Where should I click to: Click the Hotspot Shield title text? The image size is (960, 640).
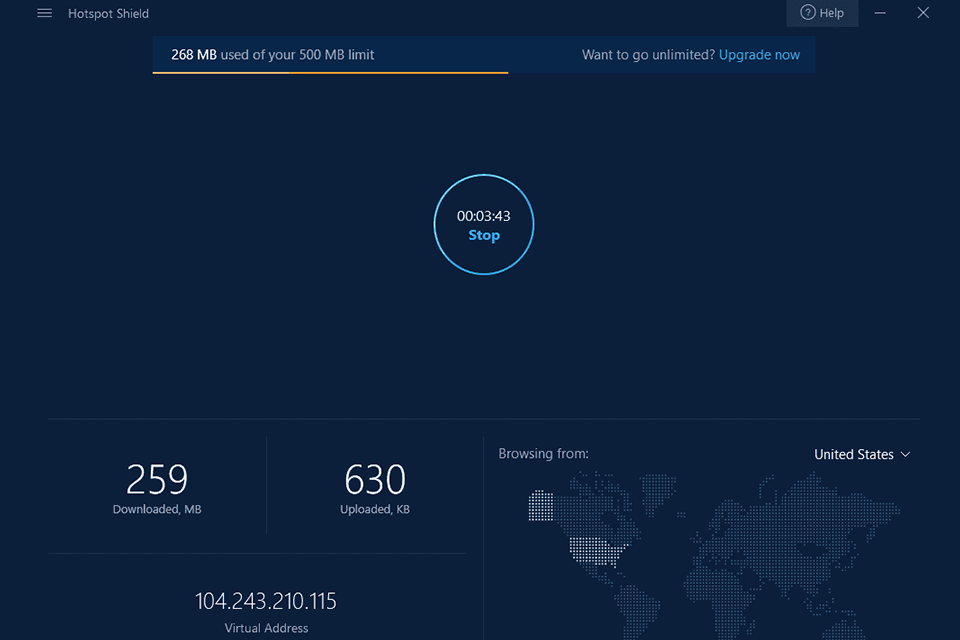[x=108, y=13]
